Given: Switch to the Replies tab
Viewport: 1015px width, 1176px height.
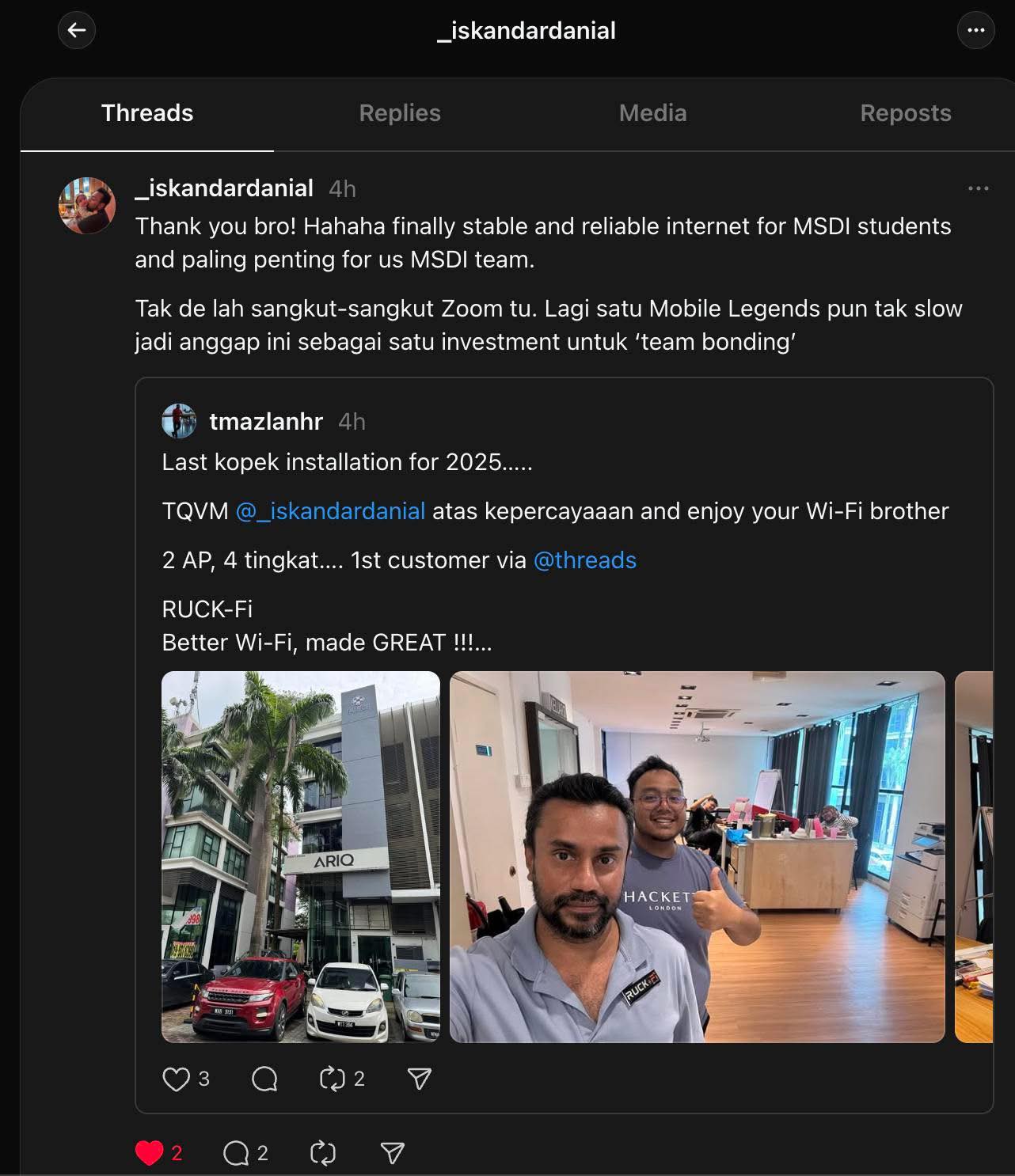Looking at the screenshot, I should coord(400,113).
